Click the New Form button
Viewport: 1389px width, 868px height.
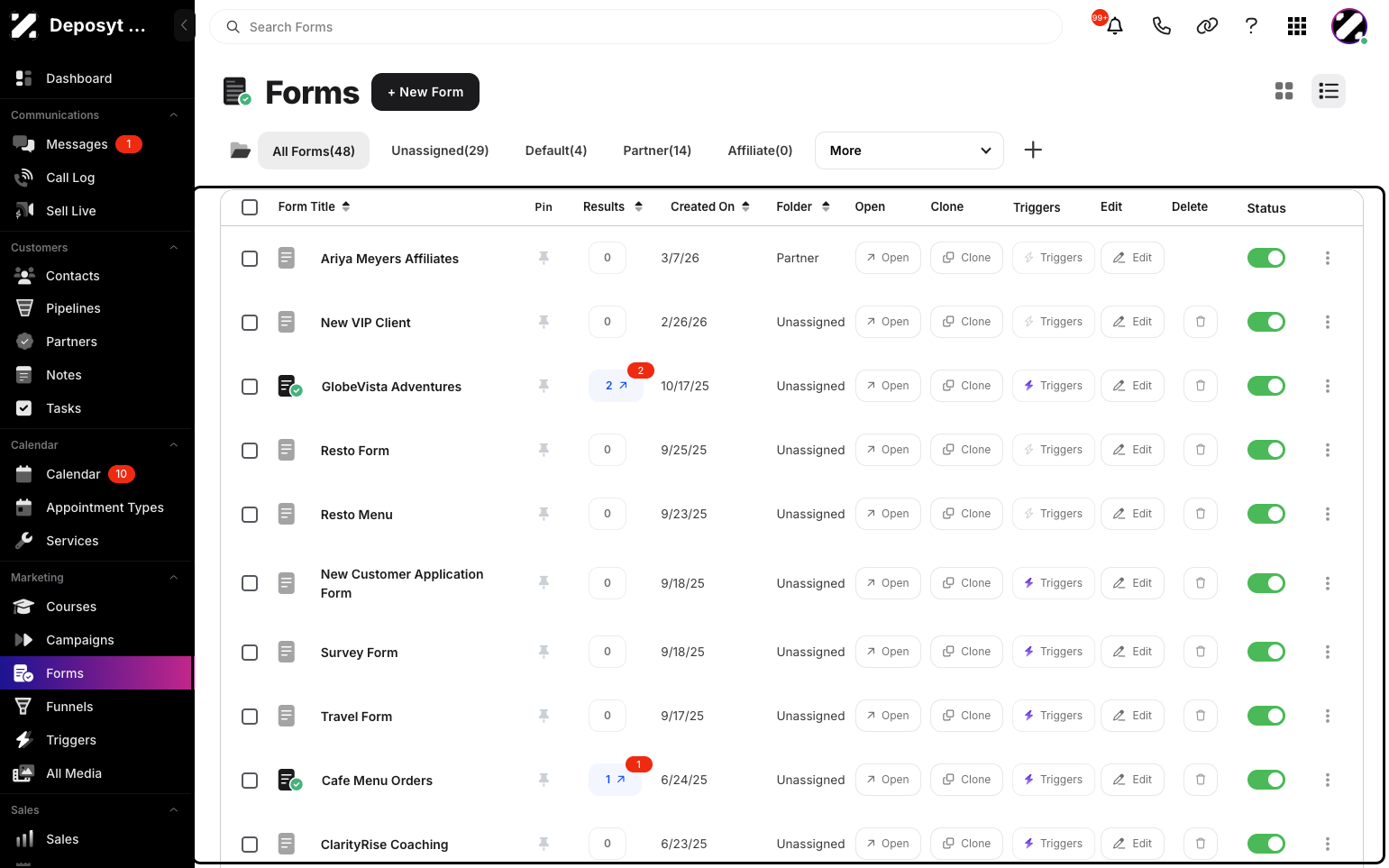click(425, 92)
